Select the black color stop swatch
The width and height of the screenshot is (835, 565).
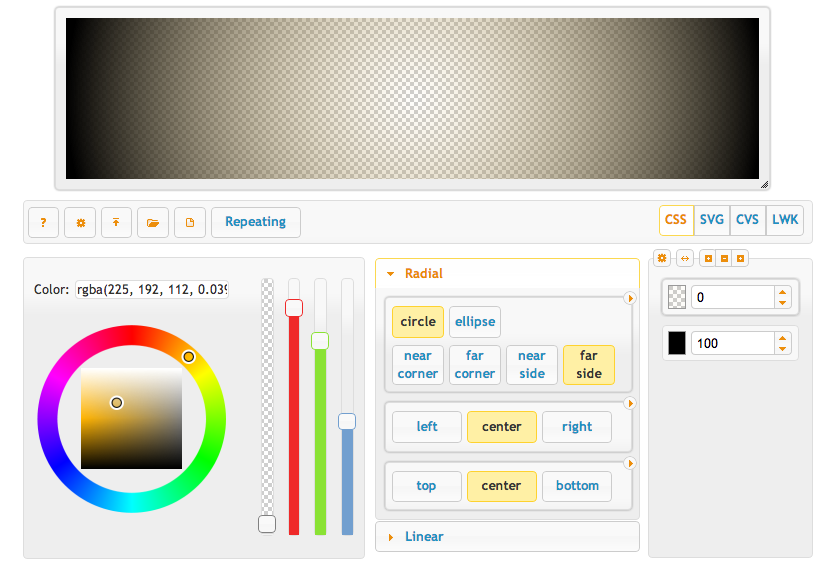tap(677, 343)
